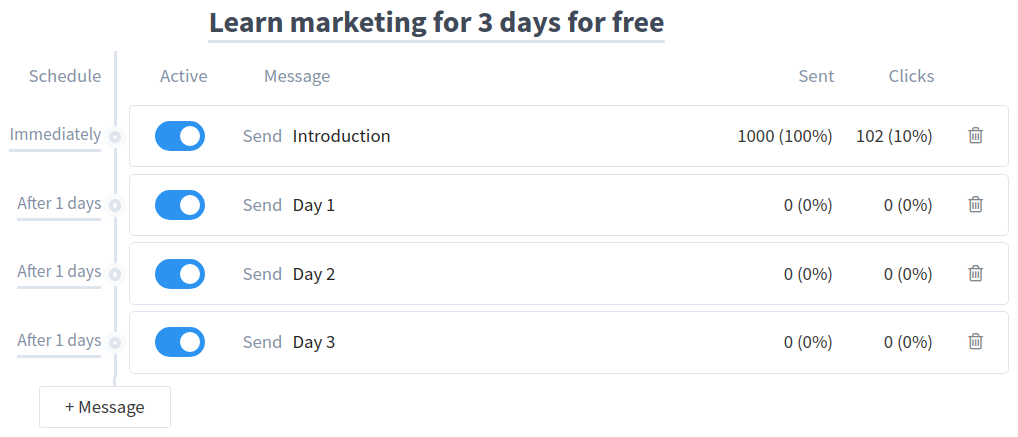Switch off Day 3 active toggle

tap(180, 342)
